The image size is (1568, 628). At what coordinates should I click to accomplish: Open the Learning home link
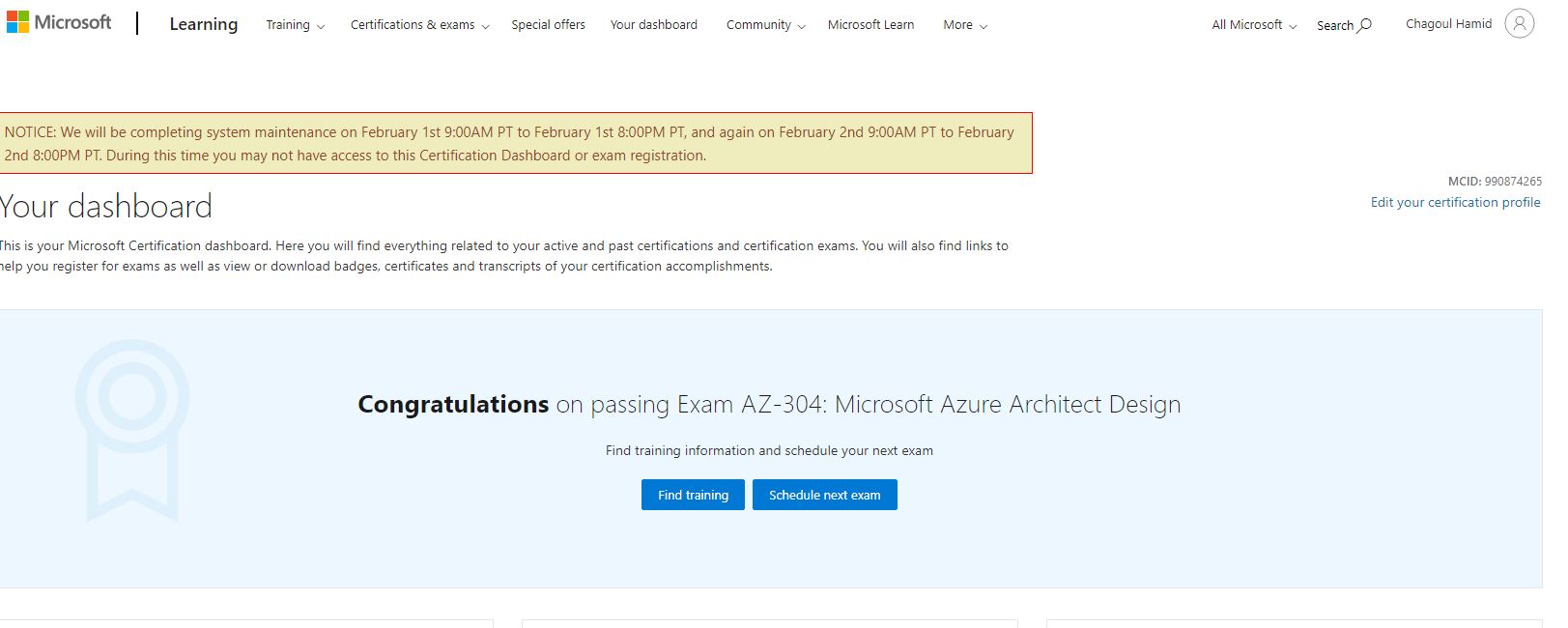pos(204,24)
